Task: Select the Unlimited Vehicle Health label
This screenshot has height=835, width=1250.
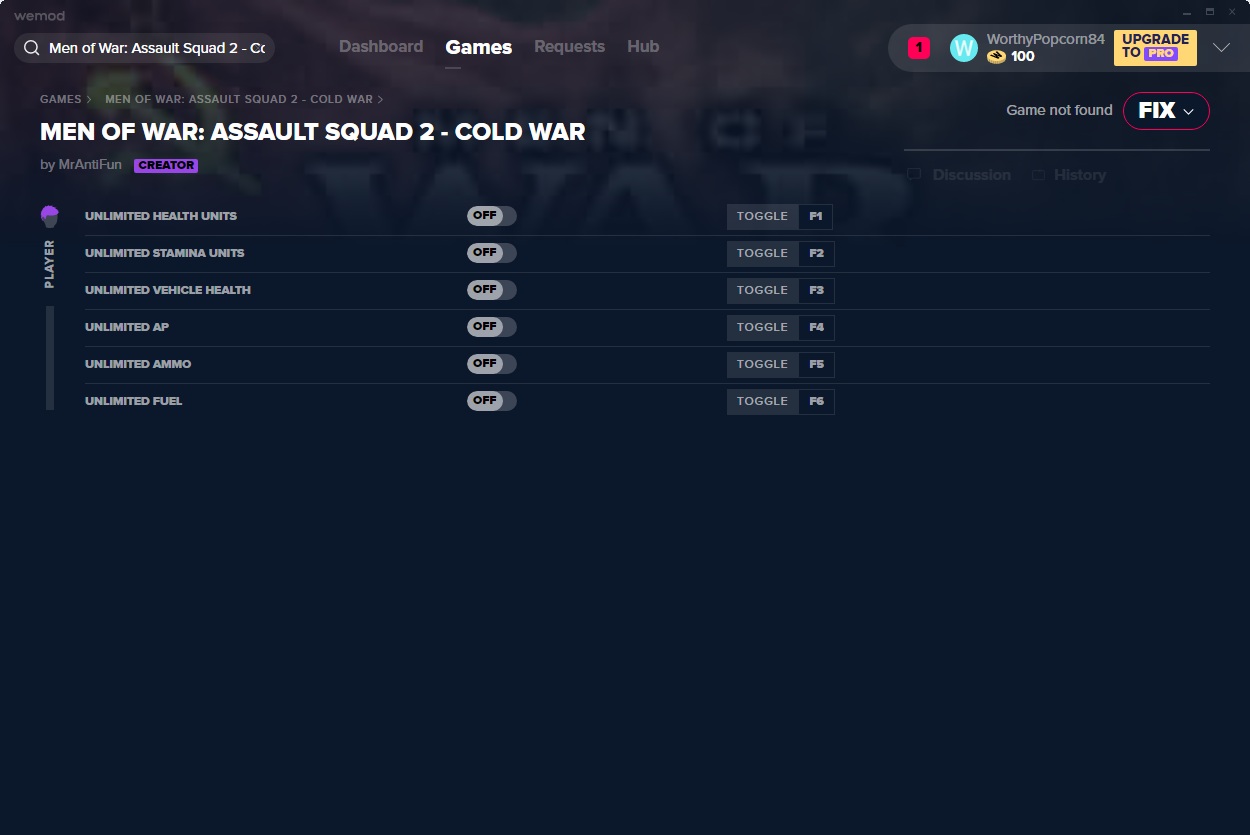Action: coord(168,290)
